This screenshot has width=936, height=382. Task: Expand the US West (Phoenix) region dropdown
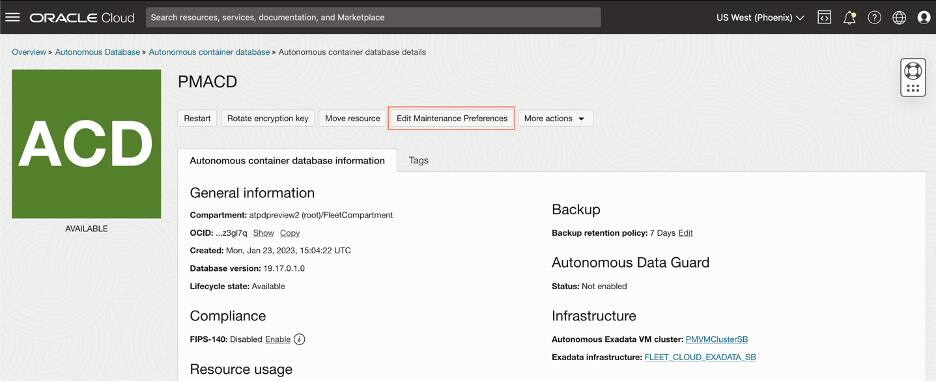760,17
